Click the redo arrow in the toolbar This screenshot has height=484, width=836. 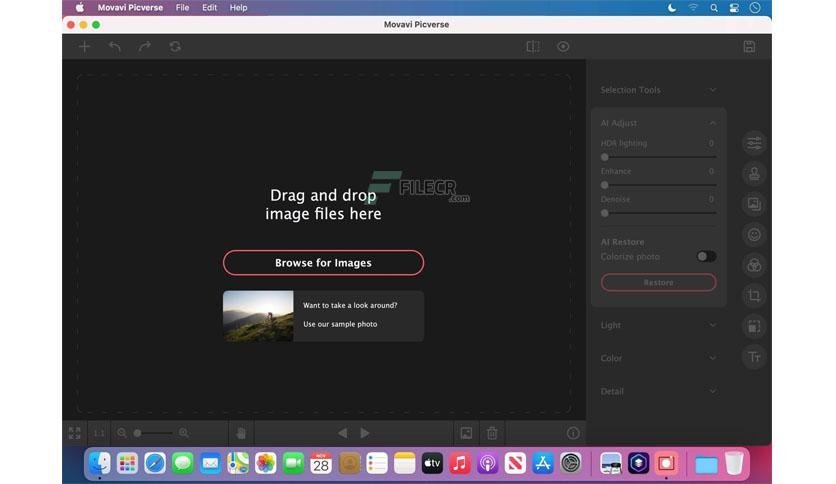click(x=145, y=46)
